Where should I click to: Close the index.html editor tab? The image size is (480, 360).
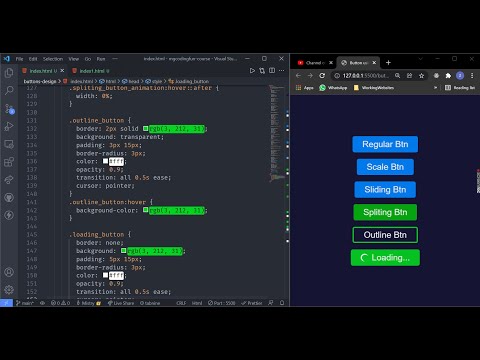click(62, 71)
